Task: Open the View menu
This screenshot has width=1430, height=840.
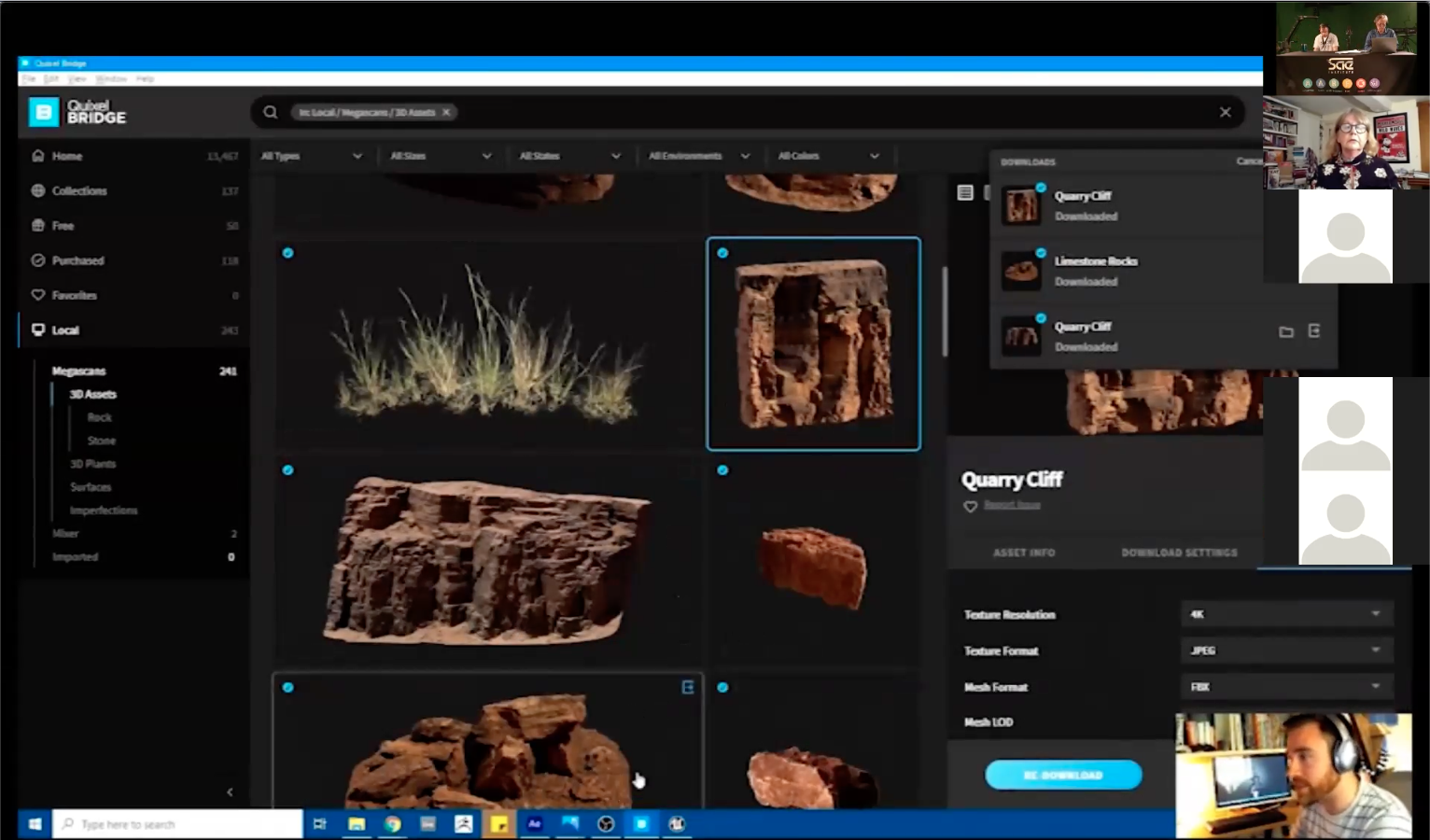Action: click(77, 79)
